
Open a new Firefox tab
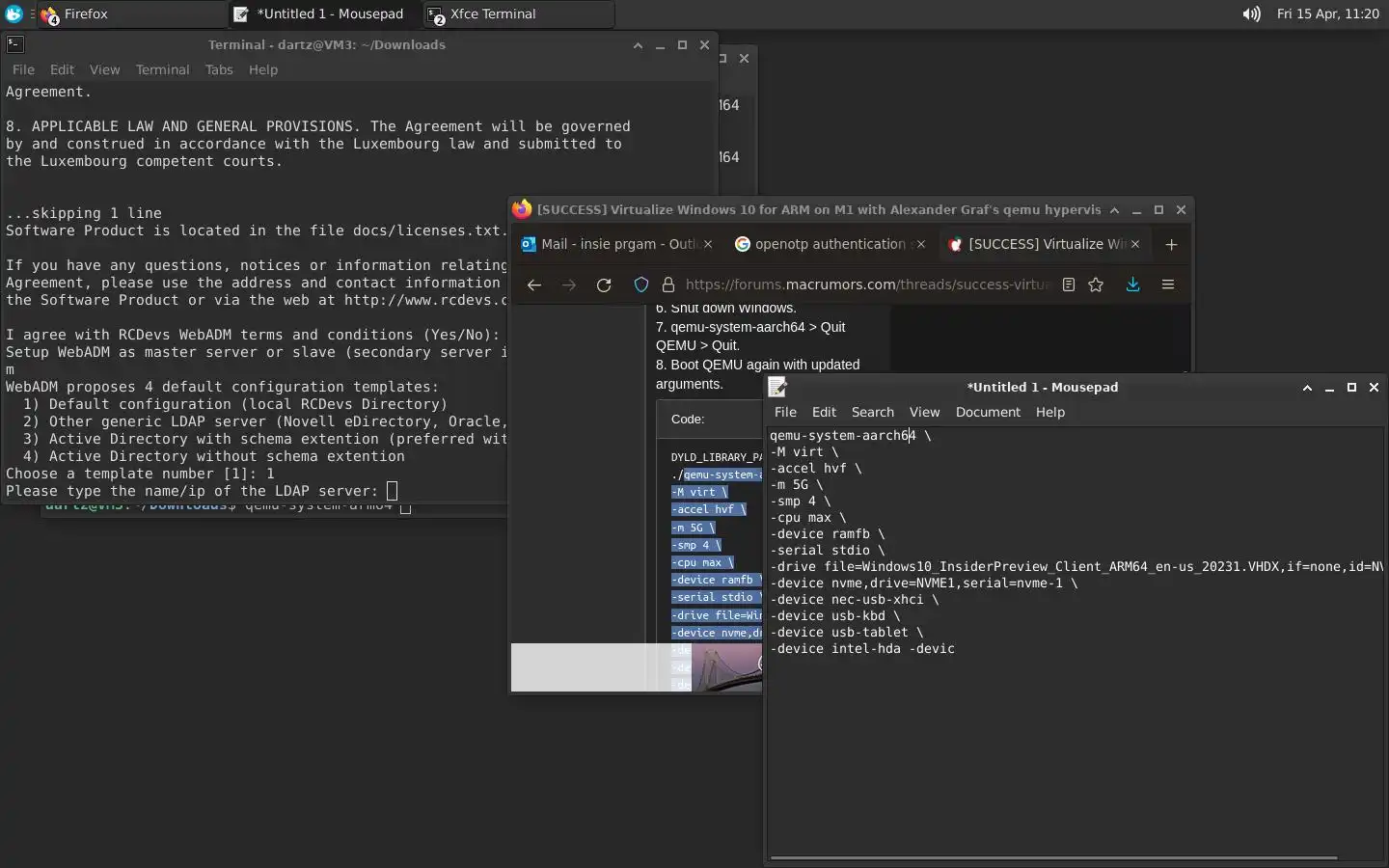tap(1171, 244)
